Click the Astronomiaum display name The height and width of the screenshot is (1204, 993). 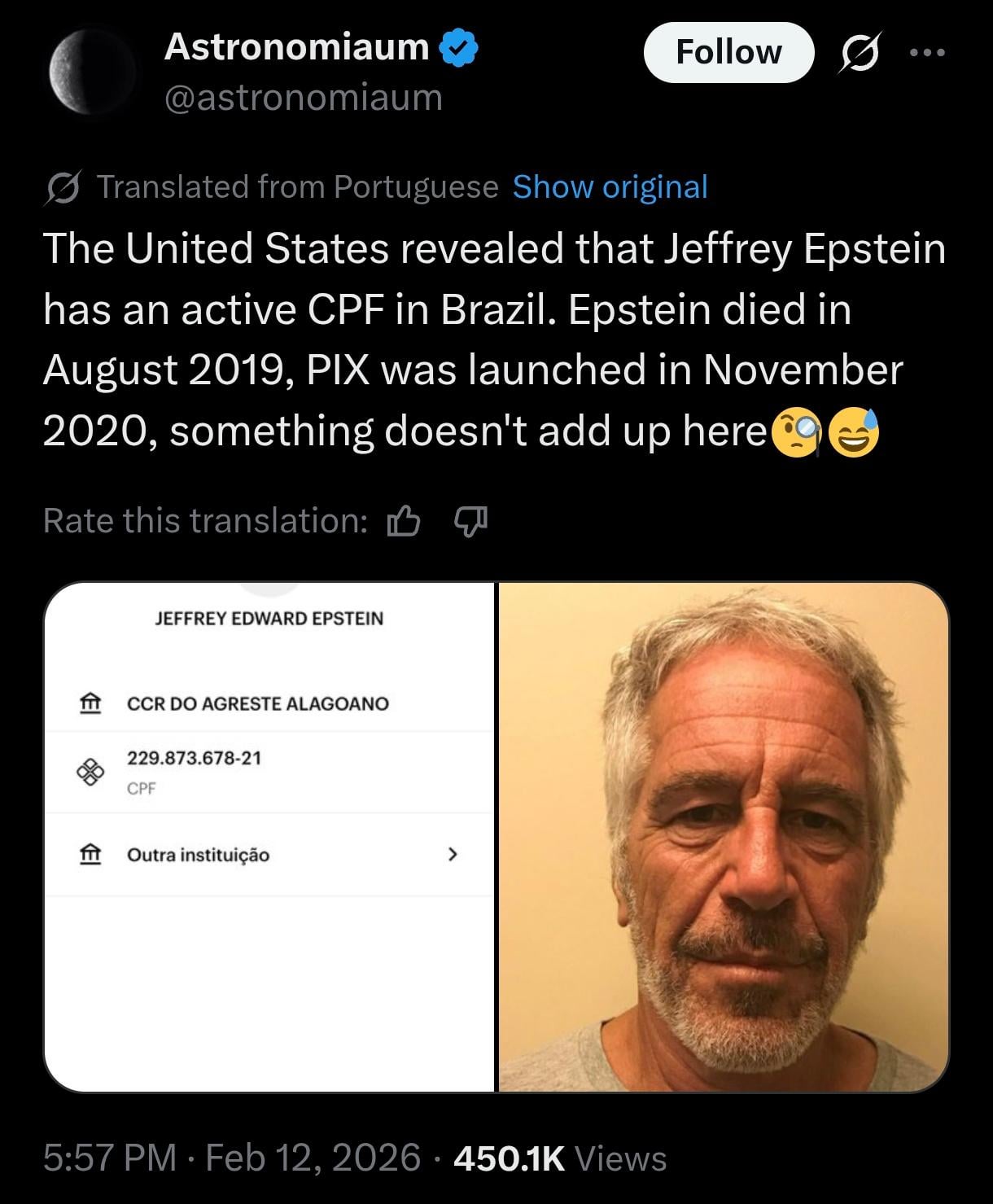point(296,47)
